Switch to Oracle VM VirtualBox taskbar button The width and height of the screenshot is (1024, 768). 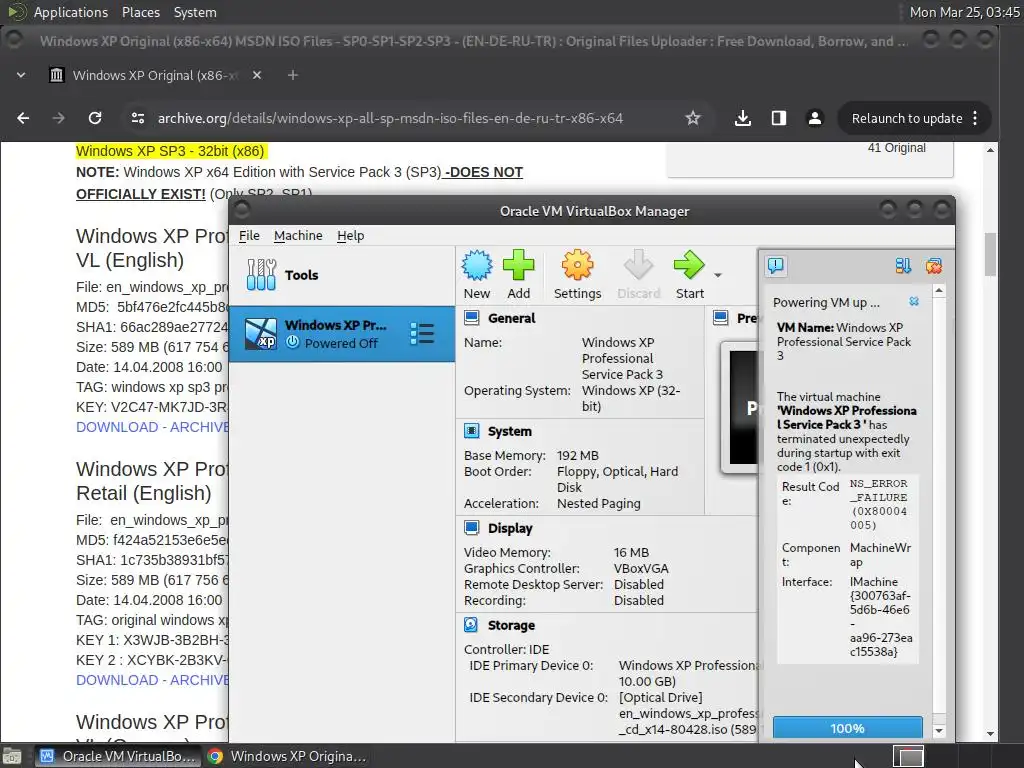coord(118,756)
